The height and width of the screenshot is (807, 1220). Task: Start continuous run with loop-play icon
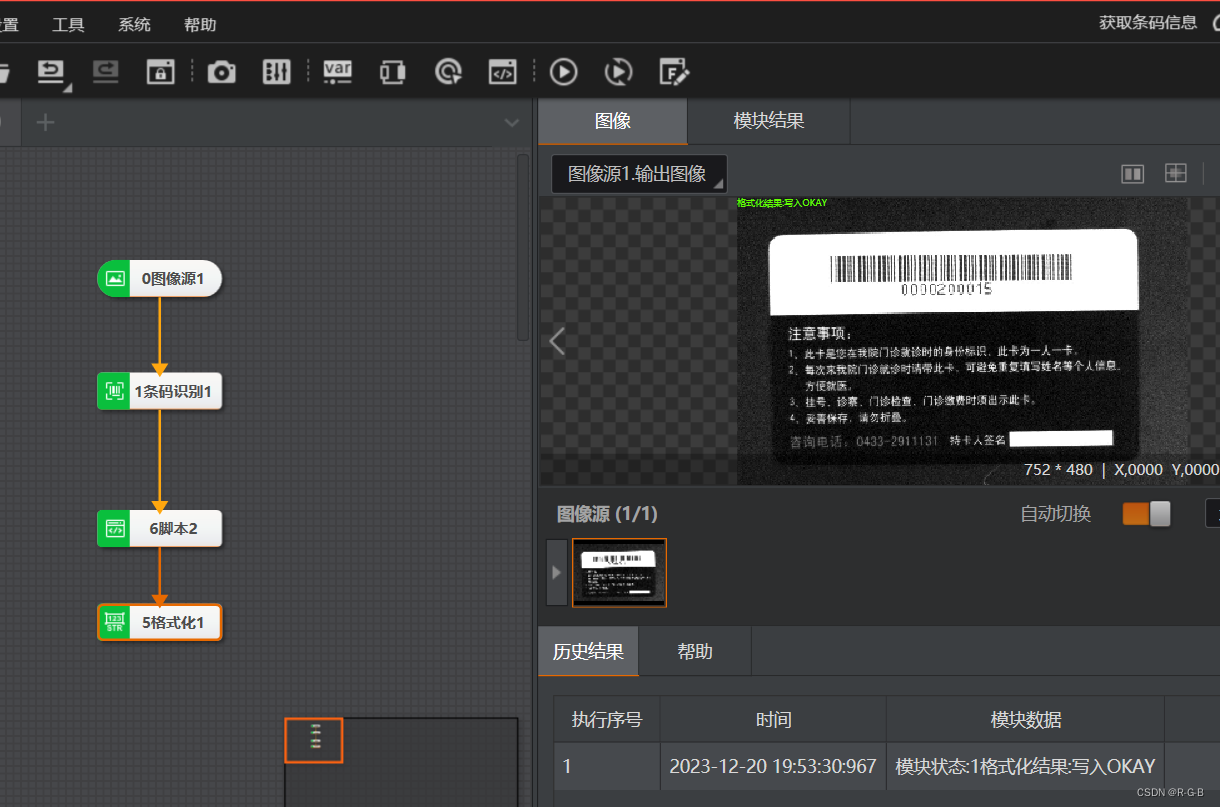(x=619, y=72)
